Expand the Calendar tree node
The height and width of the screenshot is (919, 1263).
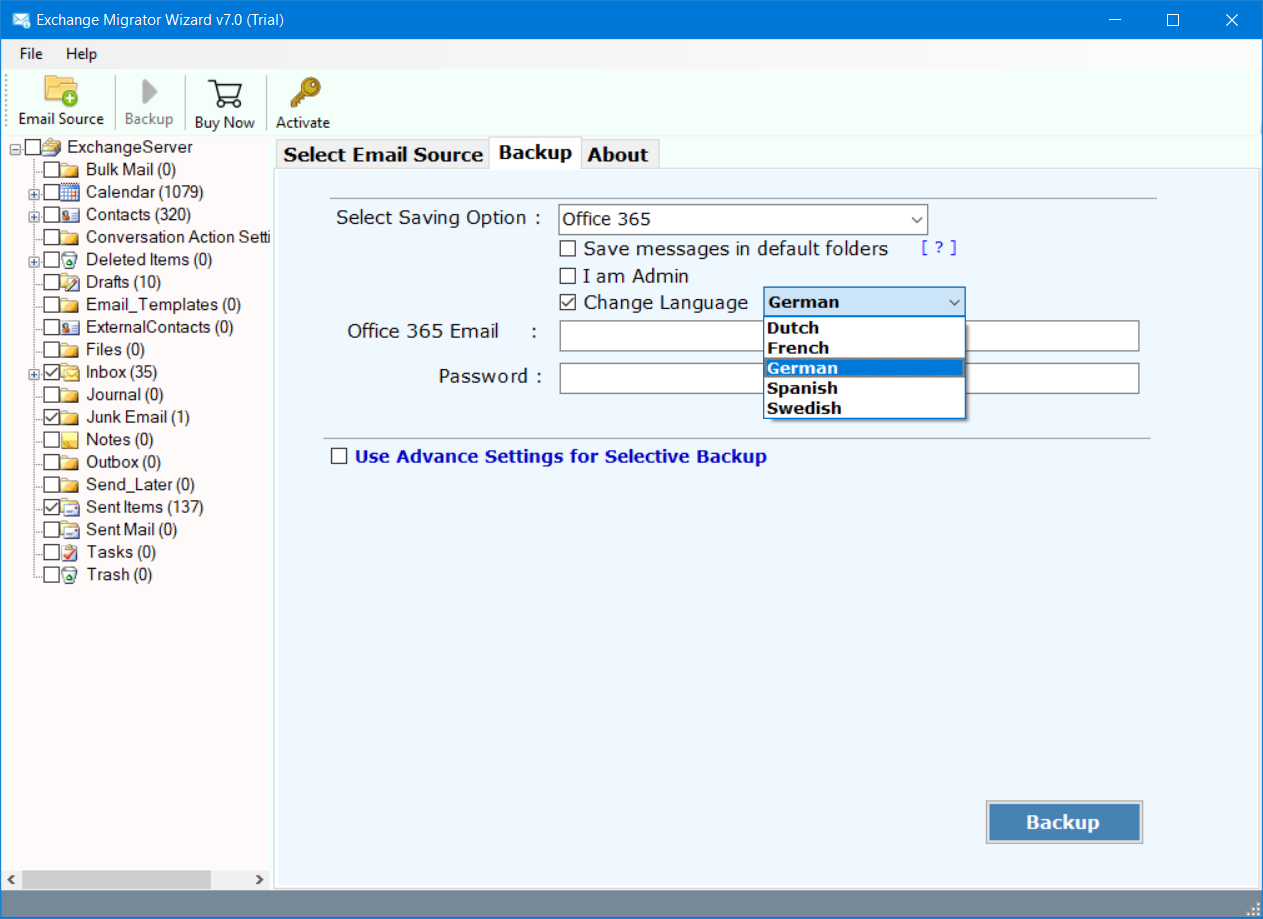pyautogui.click(x=34, y=193)
